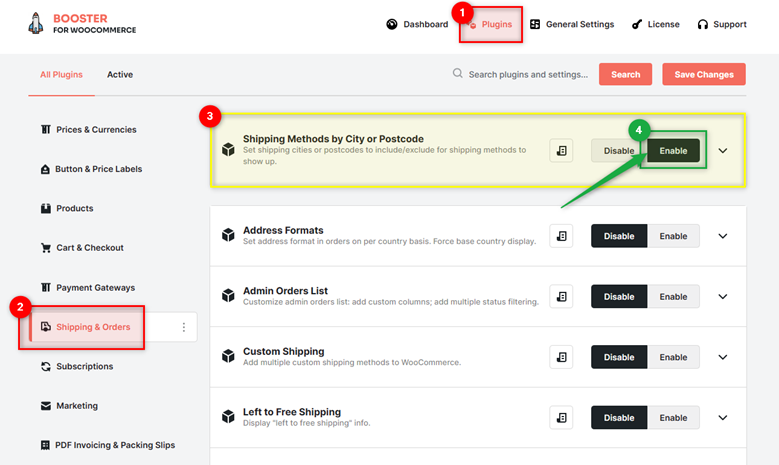779x465 pixels.
Task: Open docs icon for Shipping Methods by City
Action: tap(561, 151)
